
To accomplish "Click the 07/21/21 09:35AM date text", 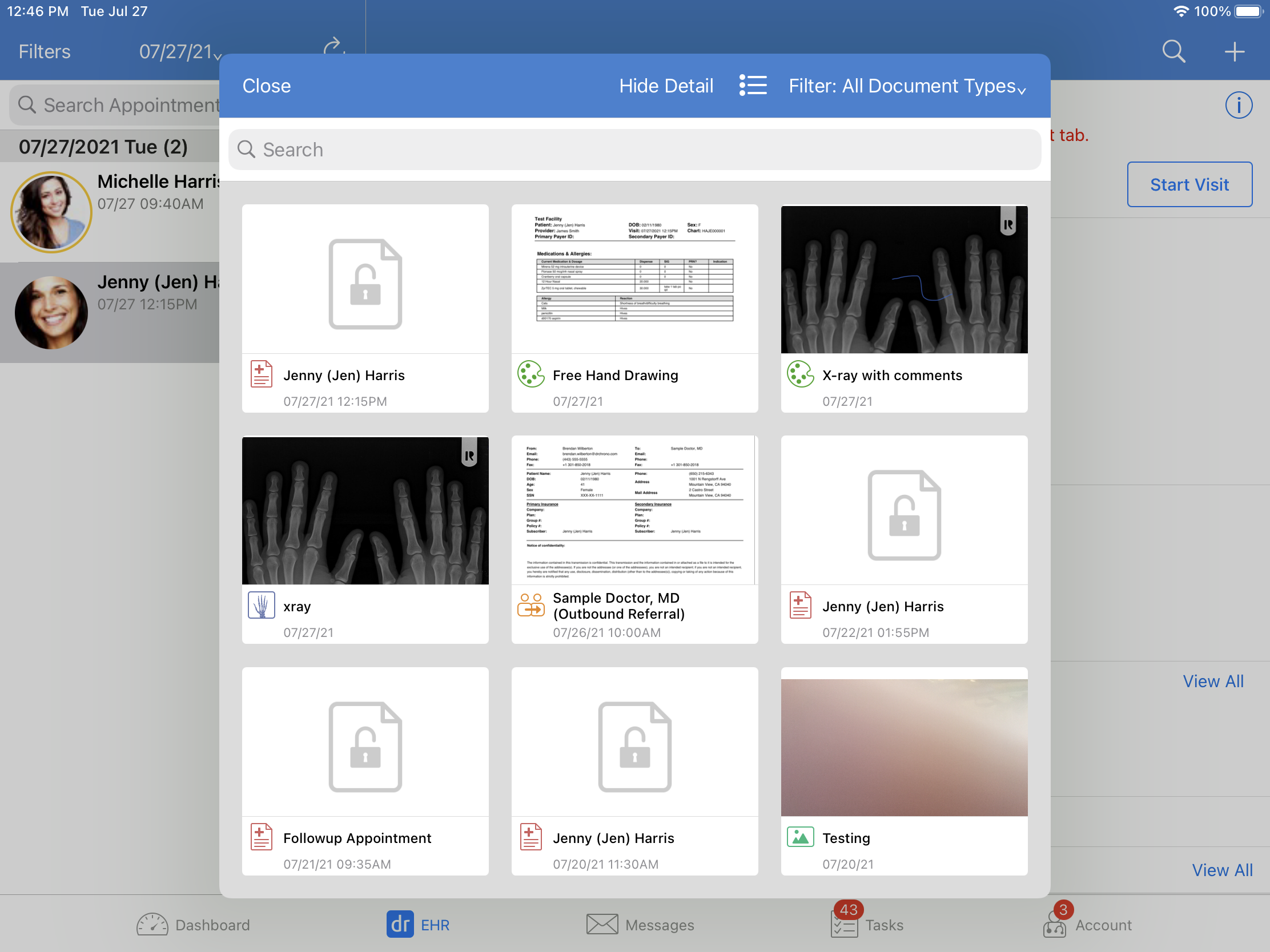I will tap(337, 864).
